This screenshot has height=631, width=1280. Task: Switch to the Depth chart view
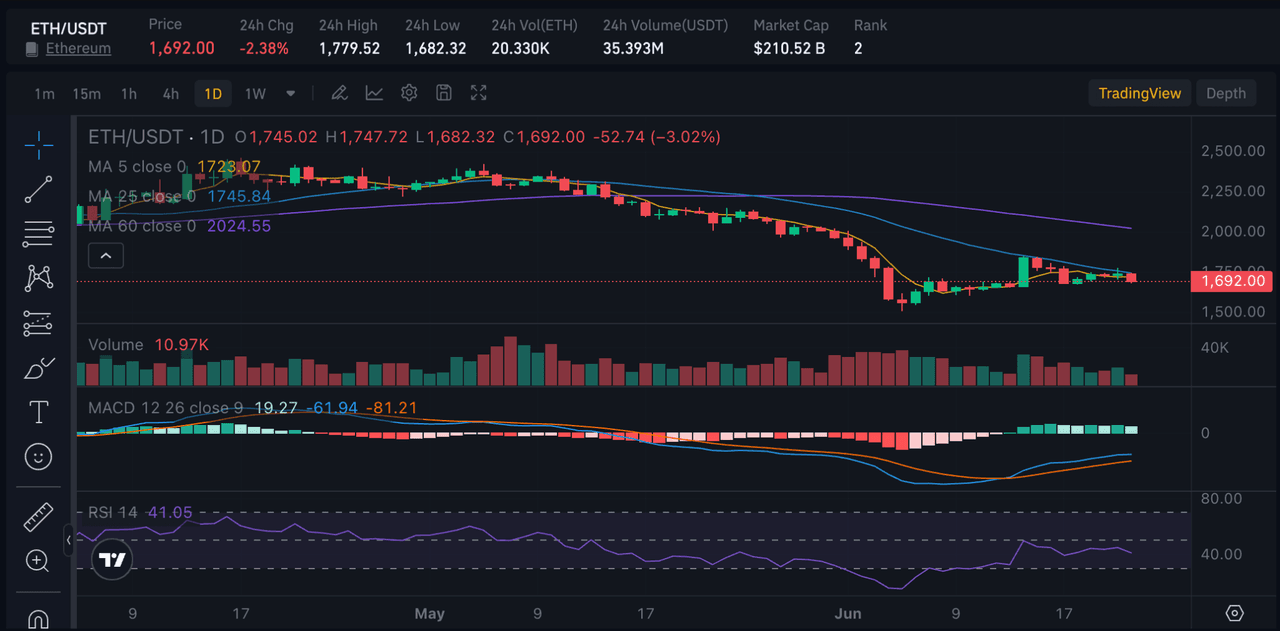point(1226,93)
